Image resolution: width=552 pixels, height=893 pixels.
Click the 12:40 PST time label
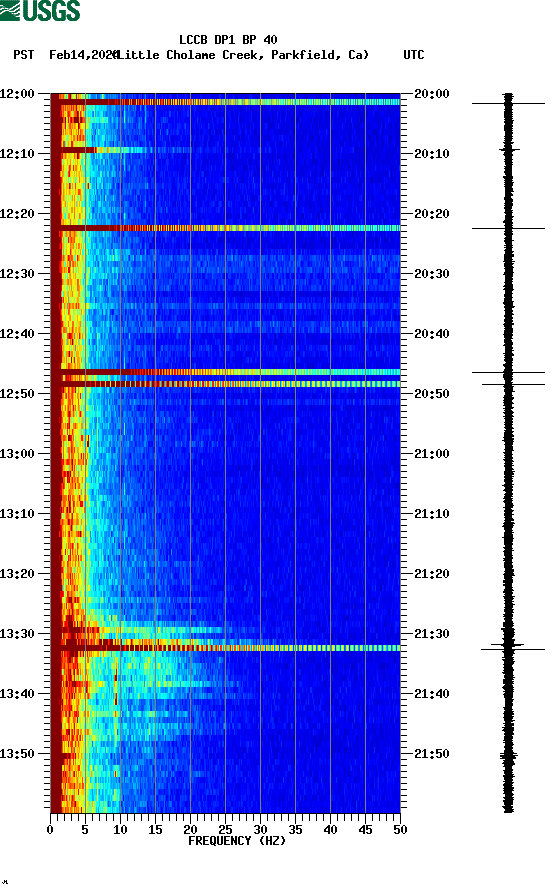17,334
